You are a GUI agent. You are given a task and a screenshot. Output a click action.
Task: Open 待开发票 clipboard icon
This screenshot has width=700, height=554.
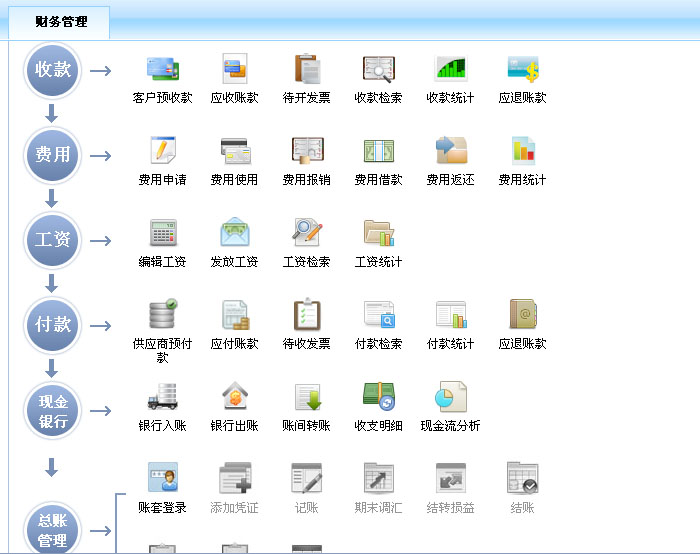[x=306, y=70]
